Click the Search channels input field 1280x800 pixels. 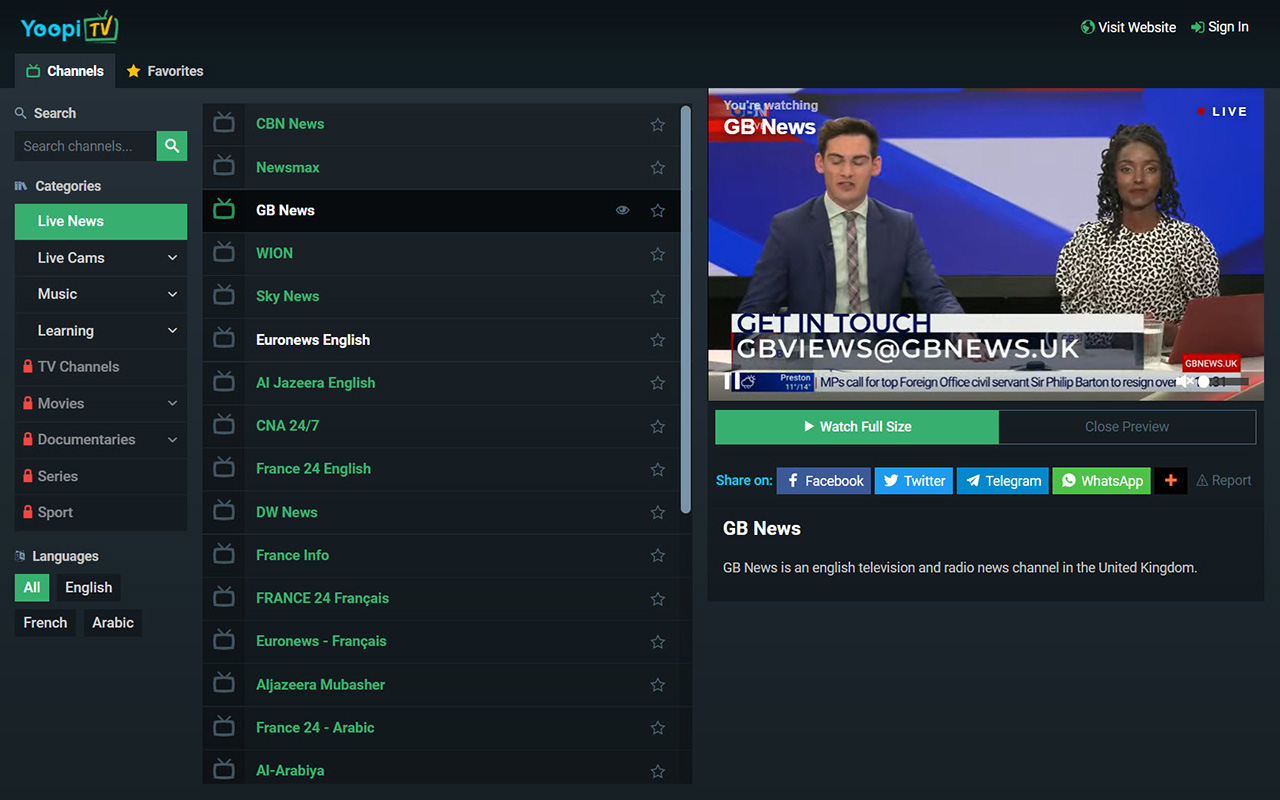coord(86,146)
